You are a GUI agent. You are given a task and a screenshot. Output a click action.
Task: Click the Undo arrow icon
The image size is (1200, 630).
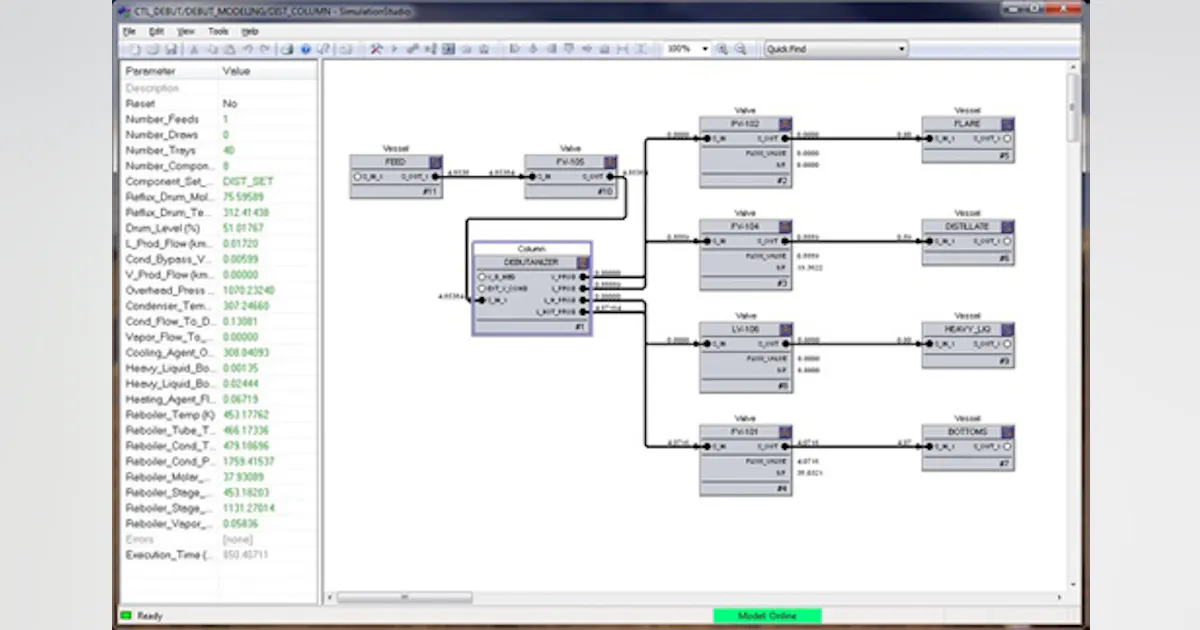(247, 49)
